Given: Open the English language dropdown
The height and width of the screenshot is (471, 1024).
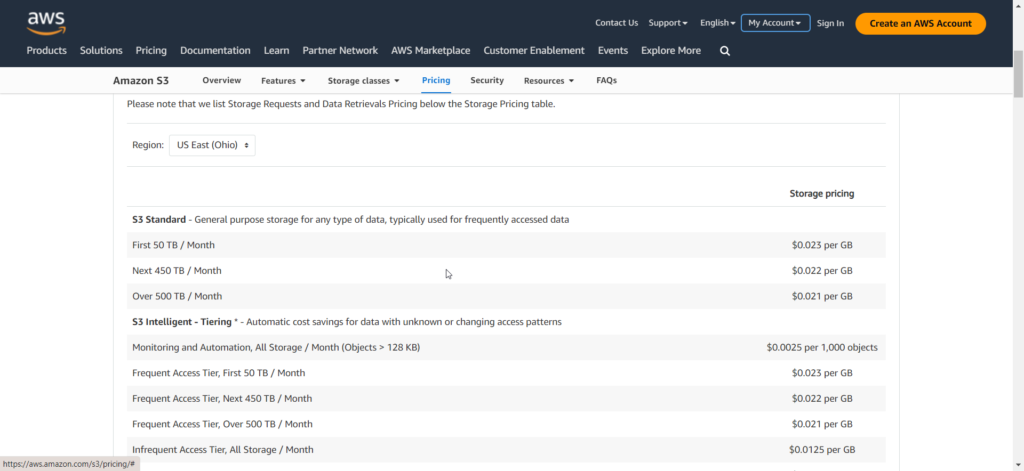Looking at the screenshot, I should pyautogui.click(x=718, y=23).
